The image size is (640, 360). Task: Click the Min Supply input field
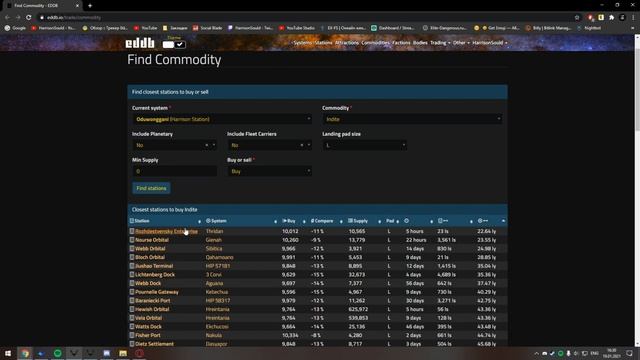(x=174, y=171)
